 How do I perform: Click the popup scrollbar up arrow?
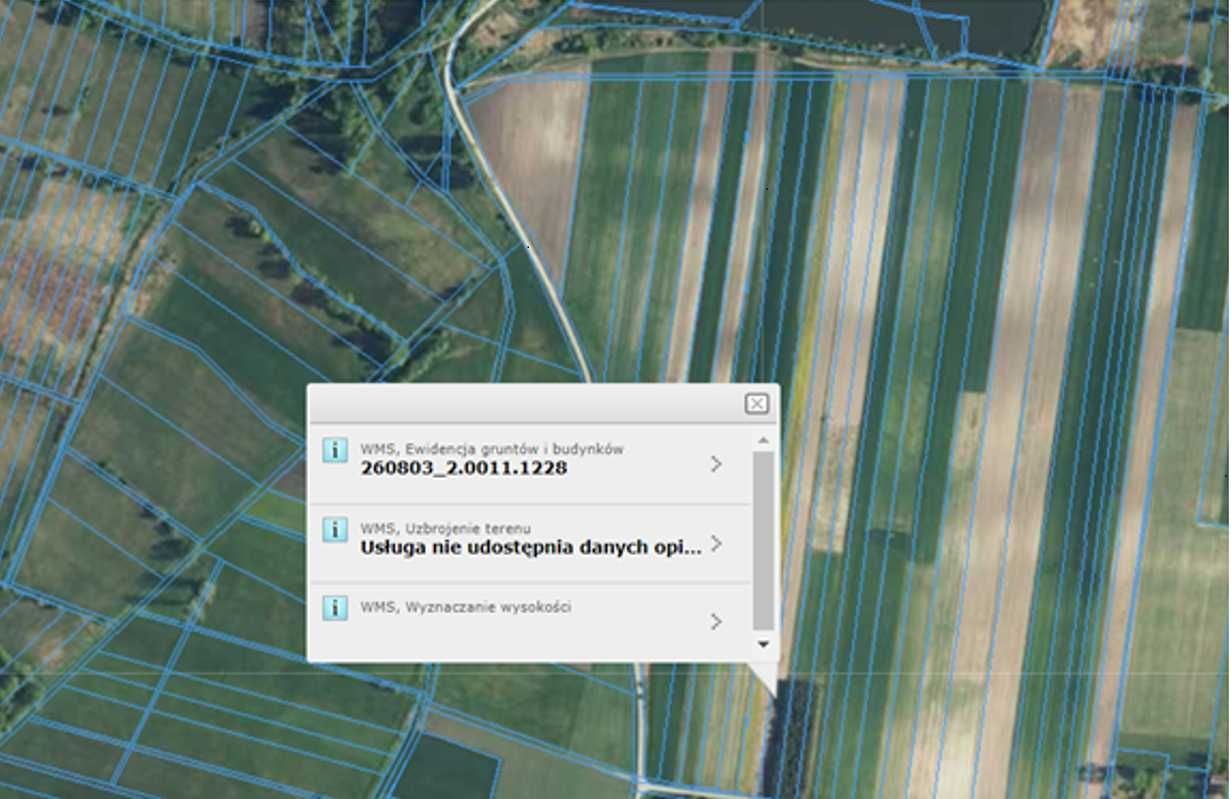763,440
